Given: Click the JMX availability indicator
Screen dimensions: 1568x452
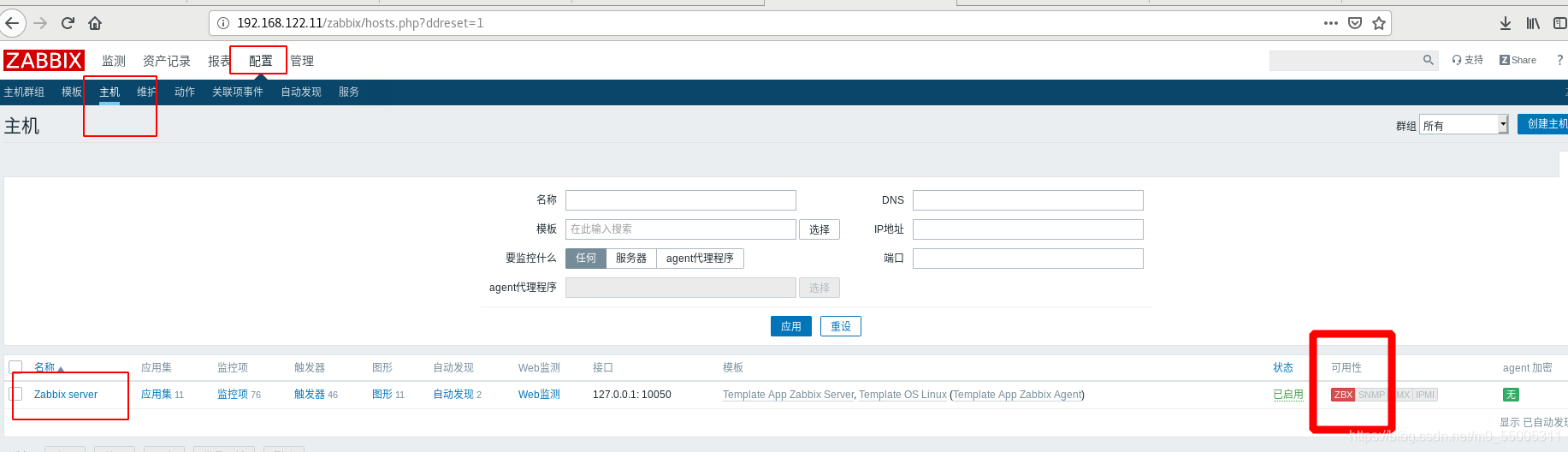Looking at the screenshot, I should click(1400, 395).
